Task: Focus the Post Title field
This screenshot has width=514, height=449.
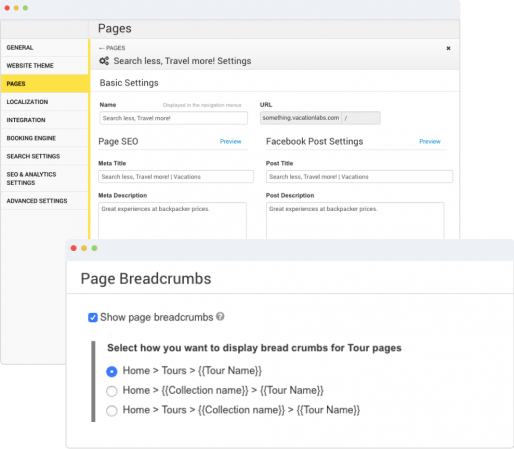Action: coord(359,177)
